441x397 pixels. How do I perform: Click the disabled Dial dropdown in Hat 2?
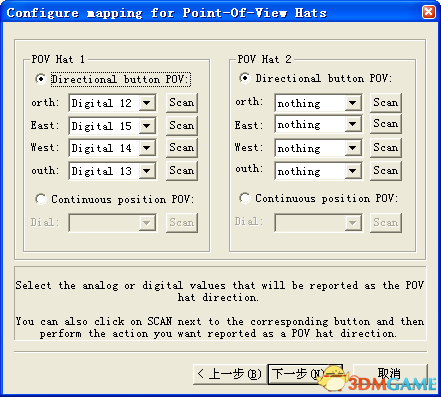[319, 223]
